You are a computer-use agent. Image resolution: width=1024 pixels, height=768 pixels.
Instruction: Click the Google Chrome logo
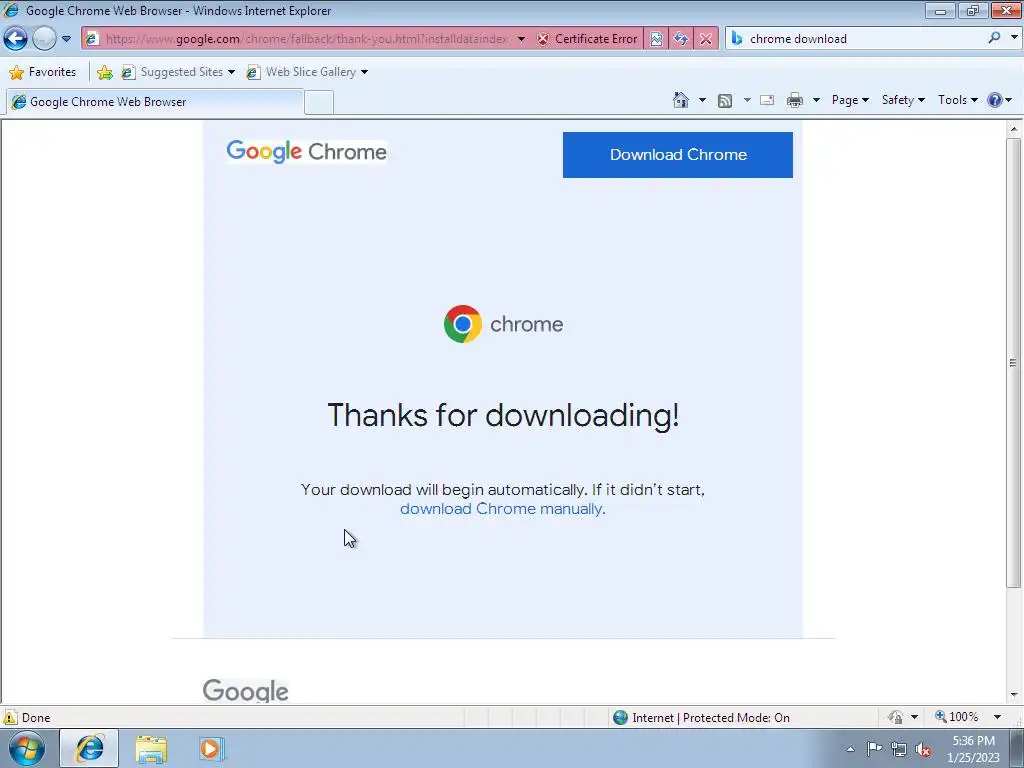click(x=306, y=152)
